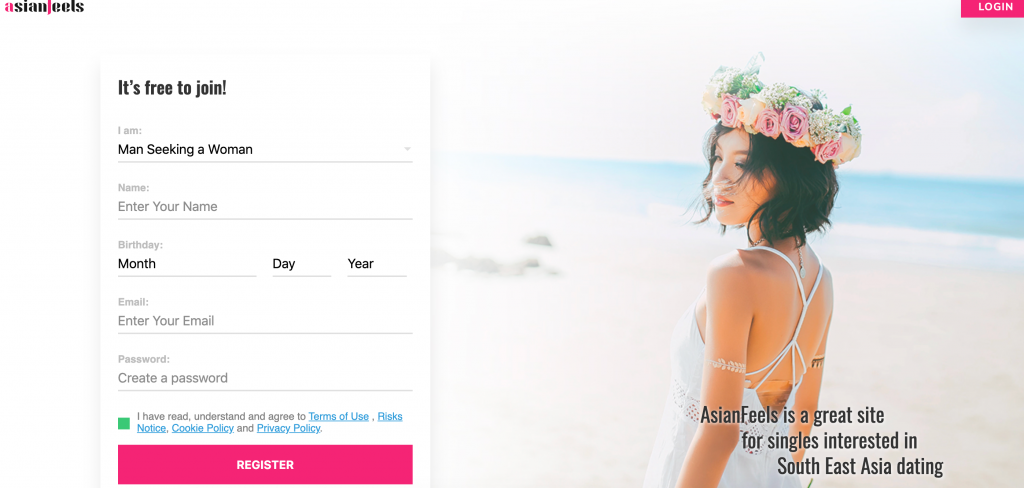
Task: Open the Day birthday dropdown
Action: click(x=302, y=264)
